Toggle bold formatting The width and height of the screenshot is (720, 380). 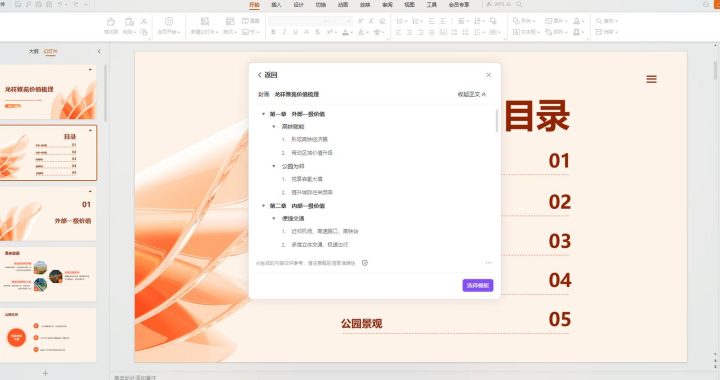(273, 32)
